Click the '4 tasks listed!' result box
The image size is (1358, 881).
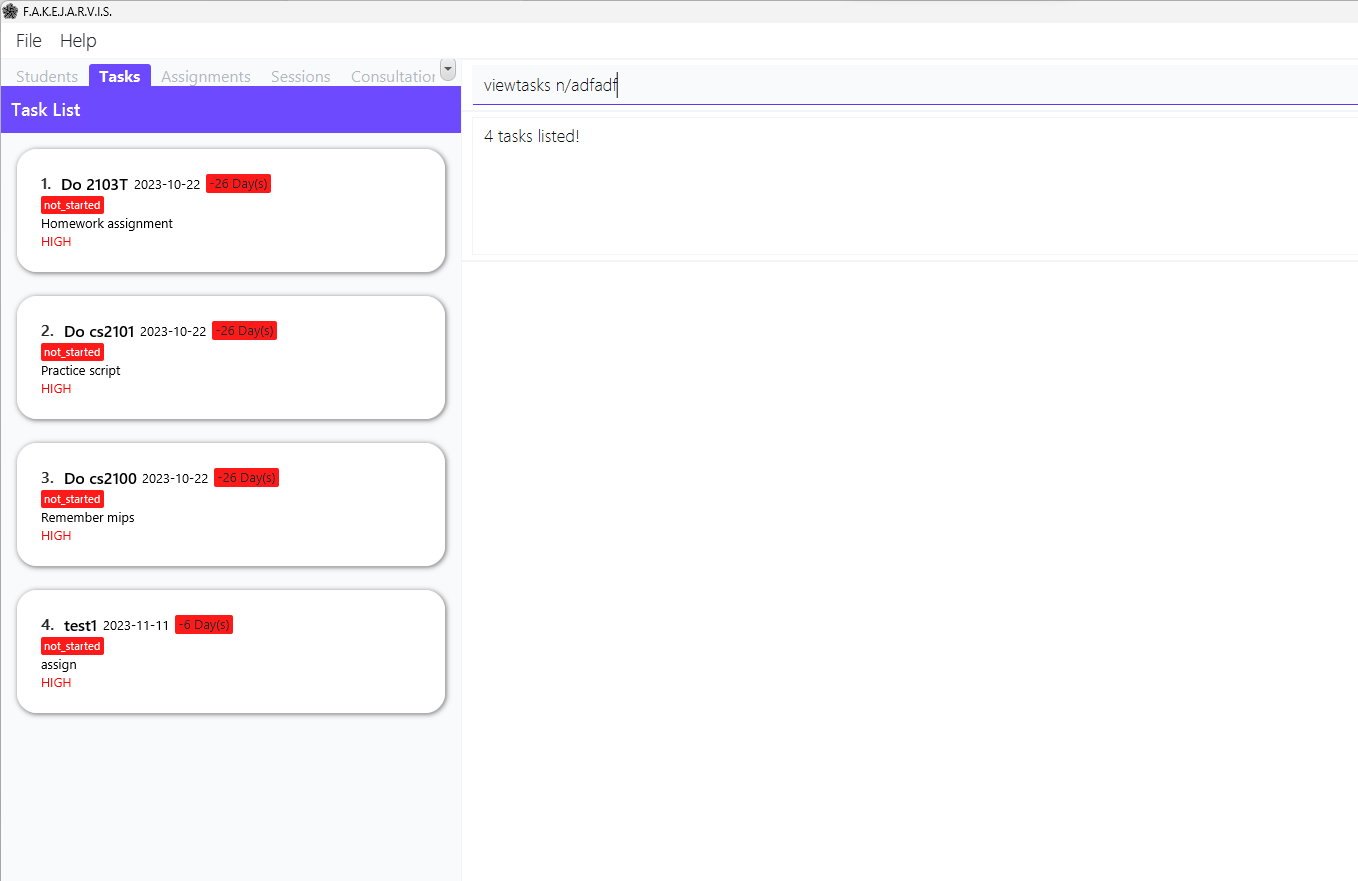(915, 186)
